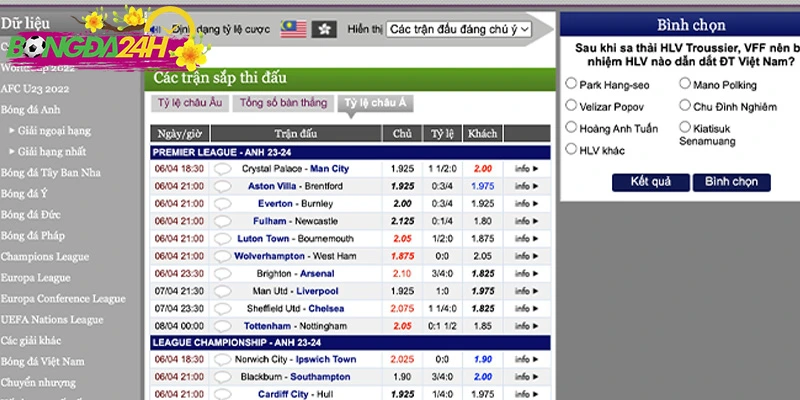Open Chuyển nhượng sidebar link
Viewport: 800px width, 400px height.
[38, 383]
